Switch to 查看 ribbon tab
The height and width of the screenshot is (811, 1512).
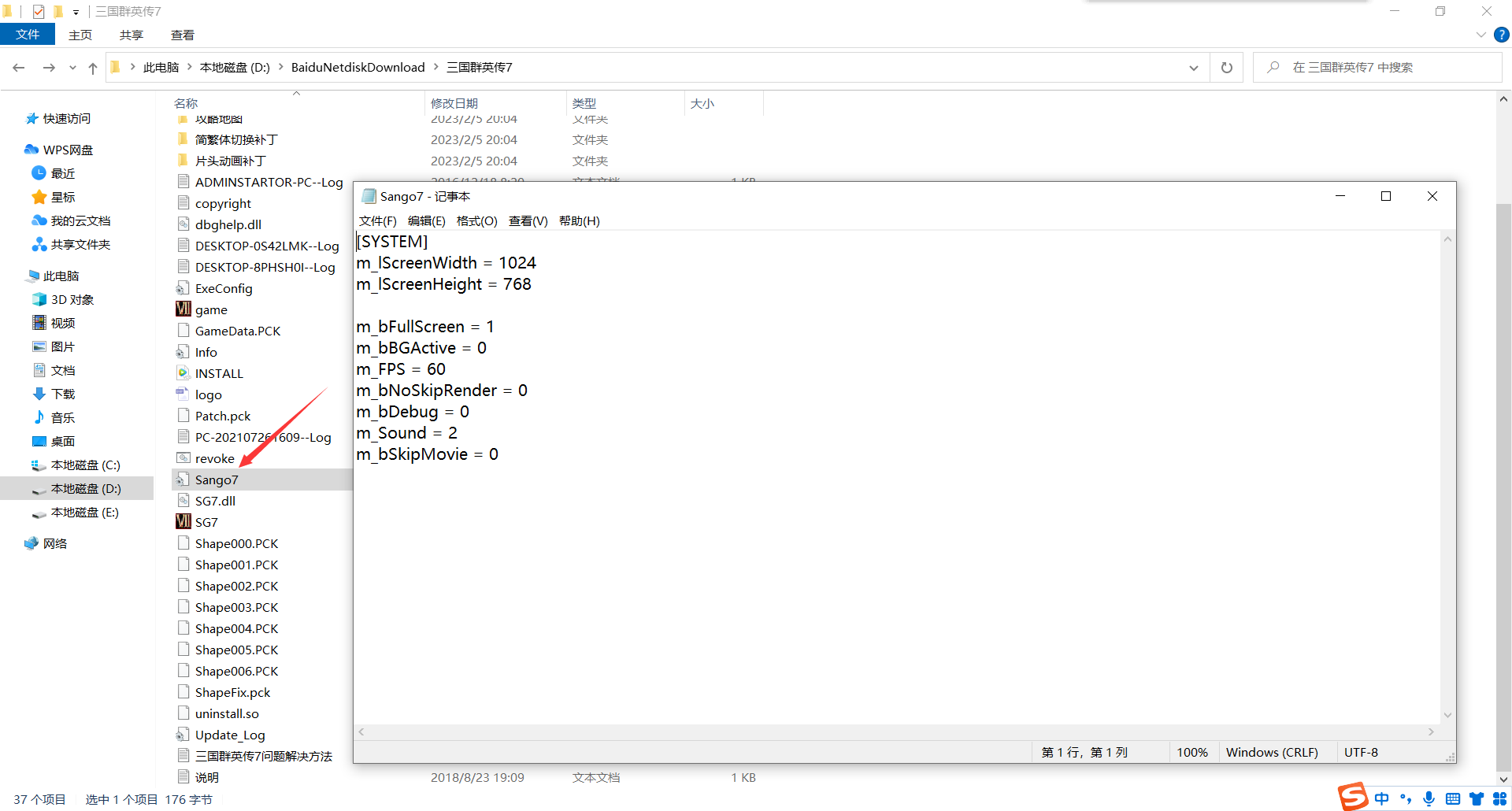click(183, 35)
